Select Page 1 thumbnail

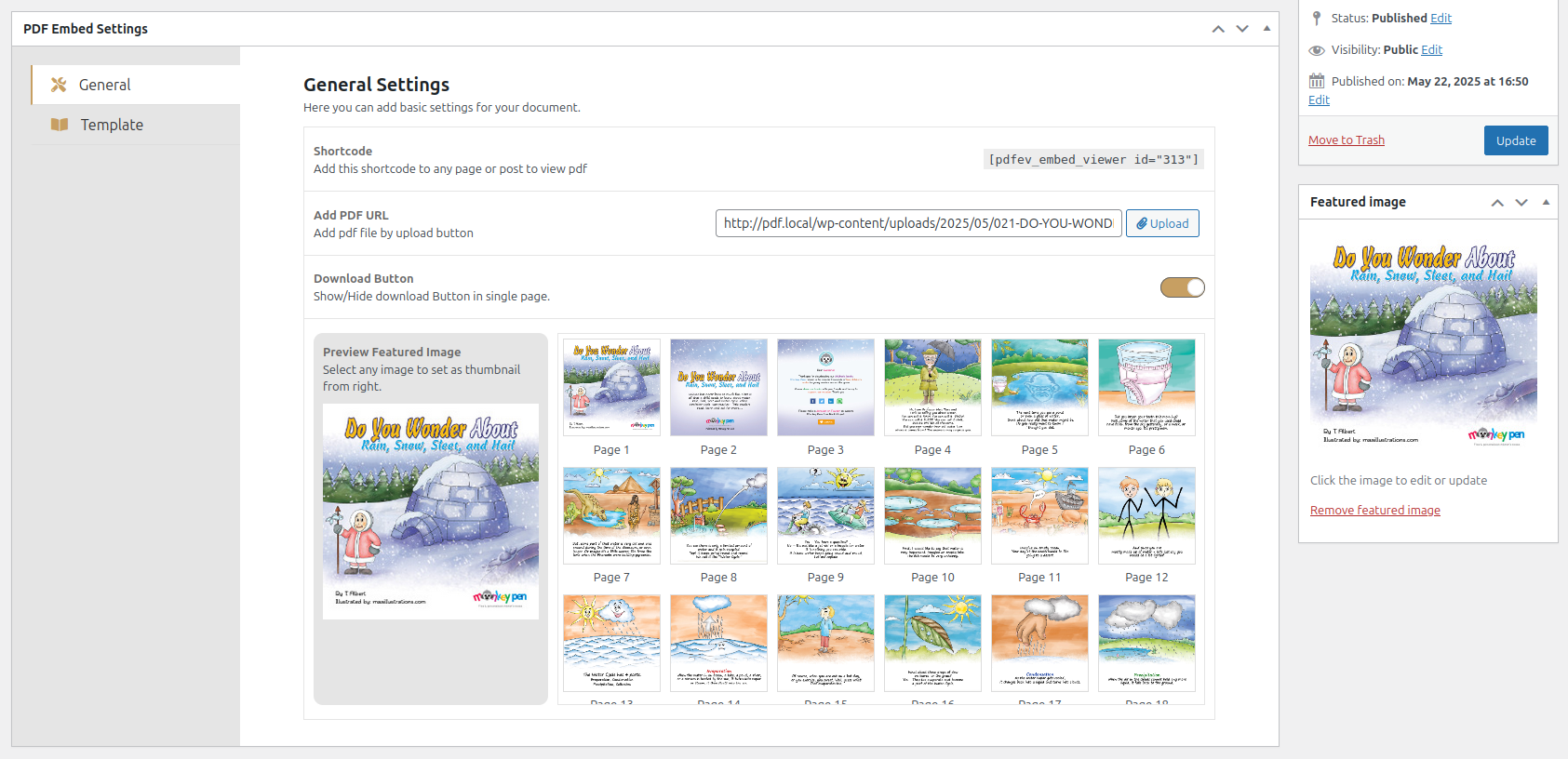pyautogui.click(x=611, y=387)
